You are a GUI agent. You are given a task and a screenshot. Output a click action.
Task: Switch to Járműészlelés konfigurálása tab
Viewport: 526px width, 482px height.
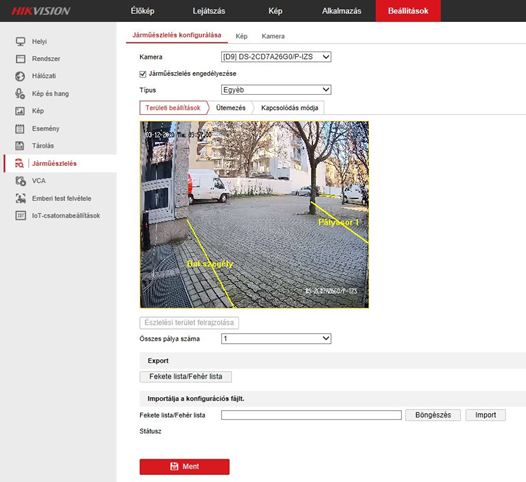point(177,35)
